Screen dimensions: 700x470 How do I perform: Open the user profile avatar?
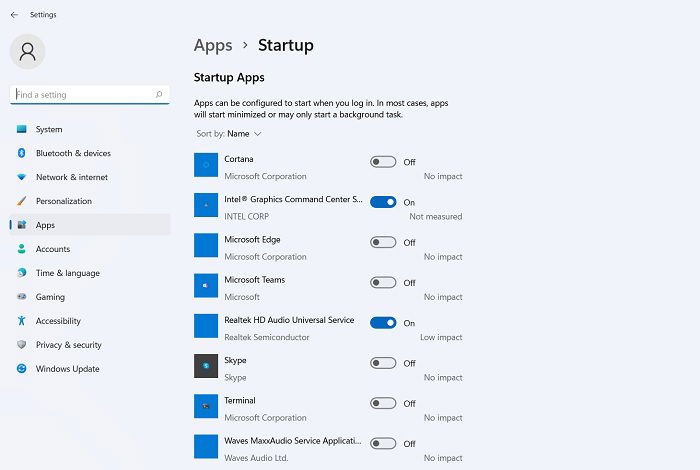[28, 52]
